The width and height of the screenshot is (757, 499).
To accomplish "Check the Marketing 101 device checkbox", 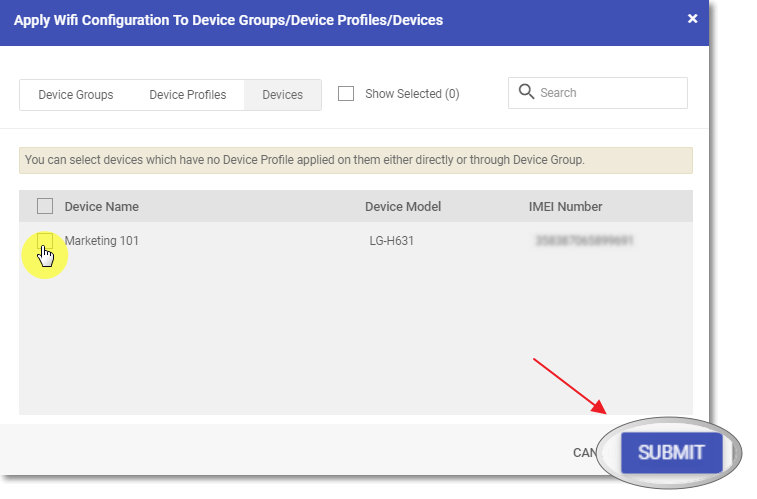I will tap(45, 240).
